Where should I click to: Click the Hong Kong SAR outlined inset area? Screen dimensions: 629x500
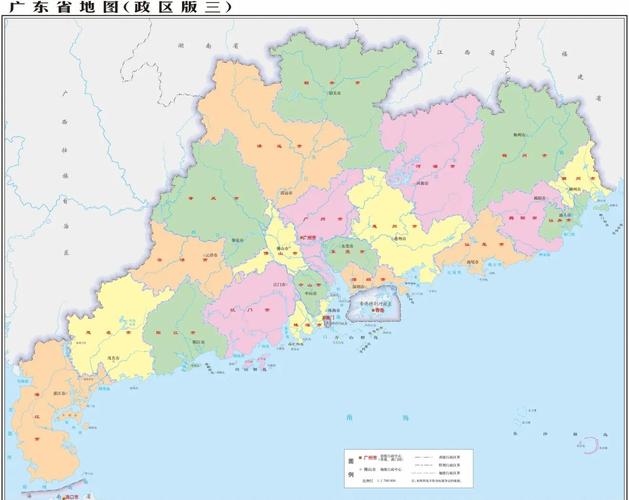(x=374, y=303)
